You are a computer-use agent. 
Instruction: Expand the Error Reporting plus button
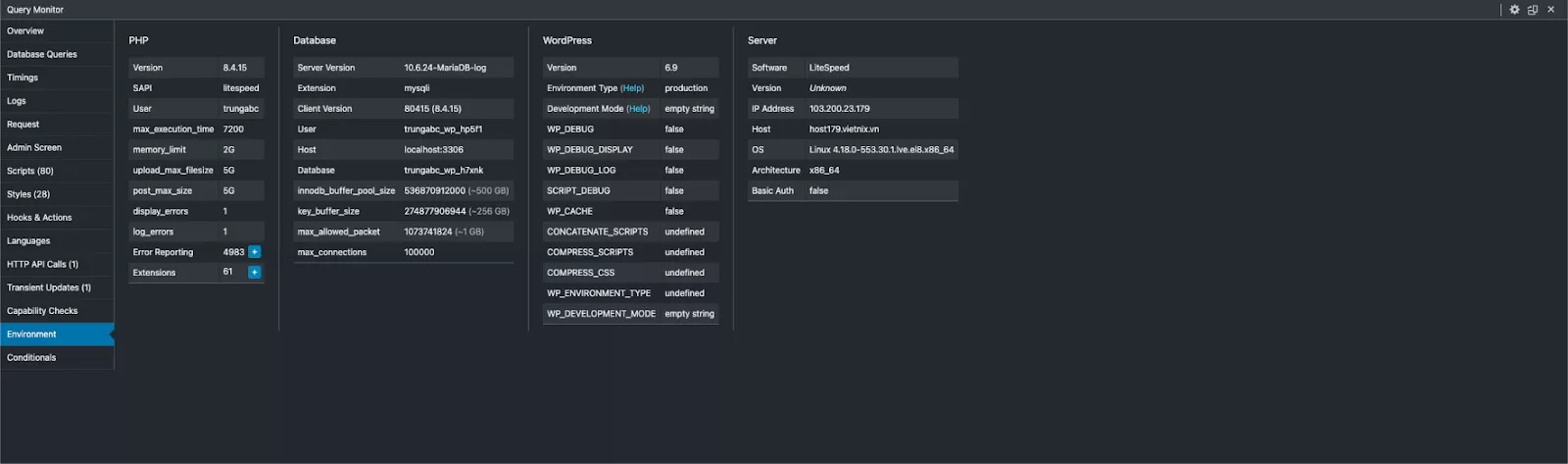255,252
